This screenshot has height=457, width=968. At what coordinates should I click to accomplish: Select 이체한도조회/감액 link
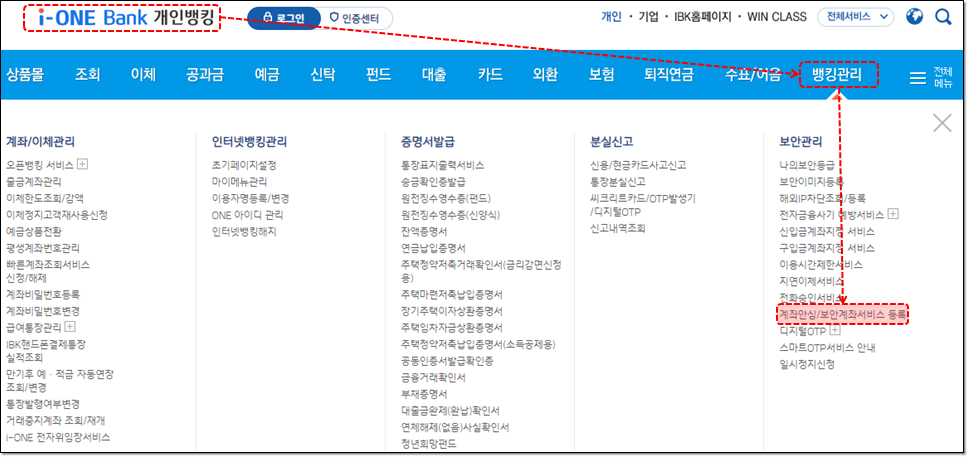click(44, 198)
